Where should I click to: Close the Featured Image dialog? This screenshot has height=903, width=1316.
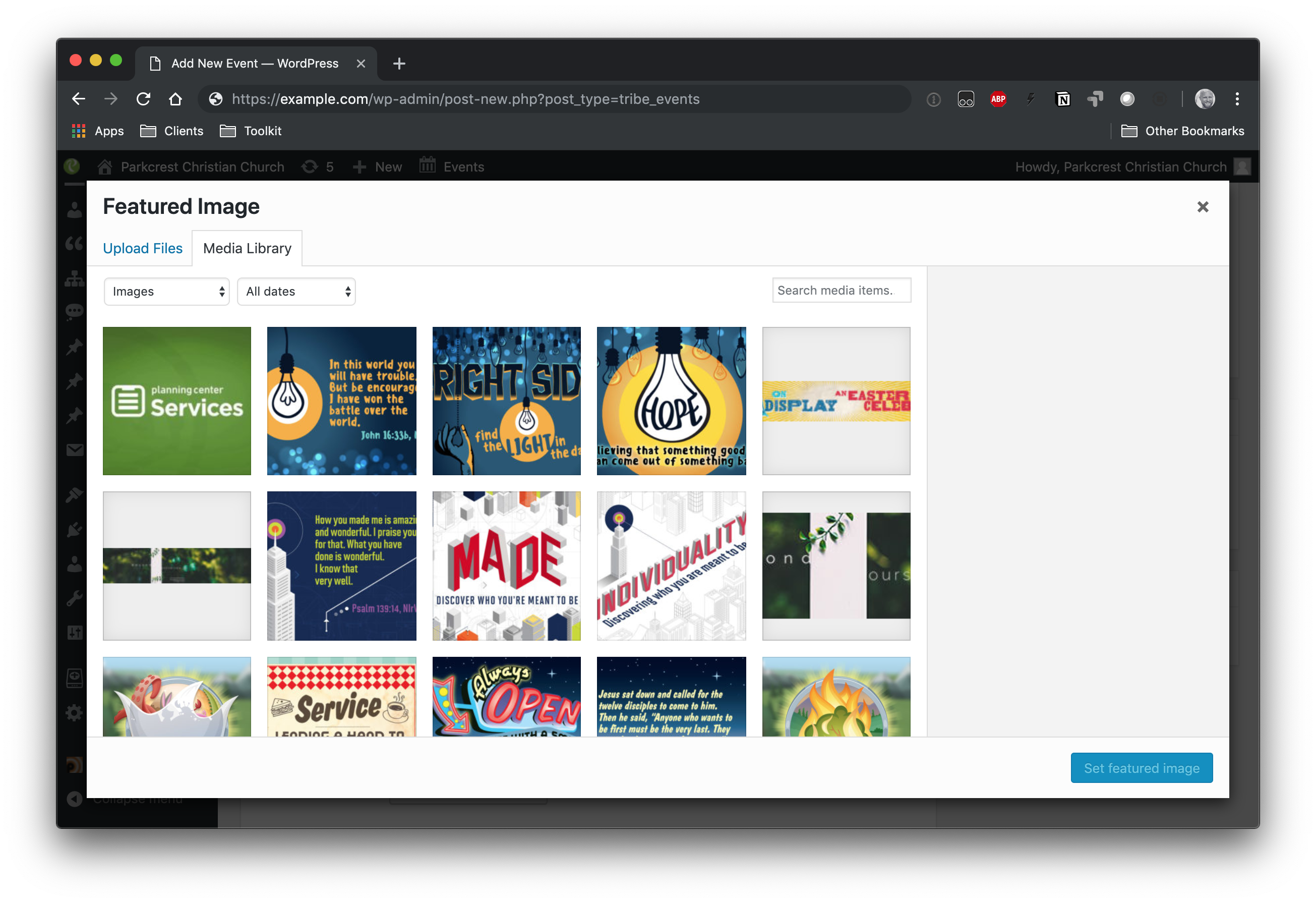click(1202, 207)
